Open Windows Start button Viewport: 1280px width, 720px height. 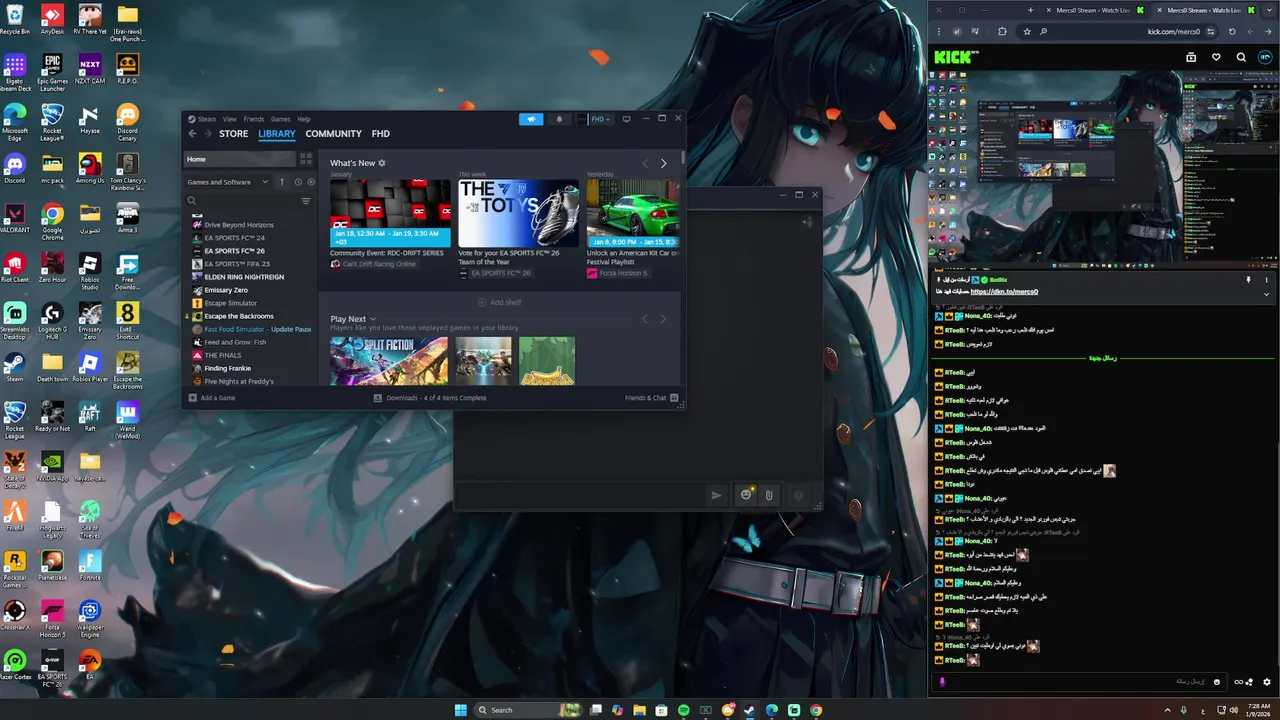click(460, 710)
